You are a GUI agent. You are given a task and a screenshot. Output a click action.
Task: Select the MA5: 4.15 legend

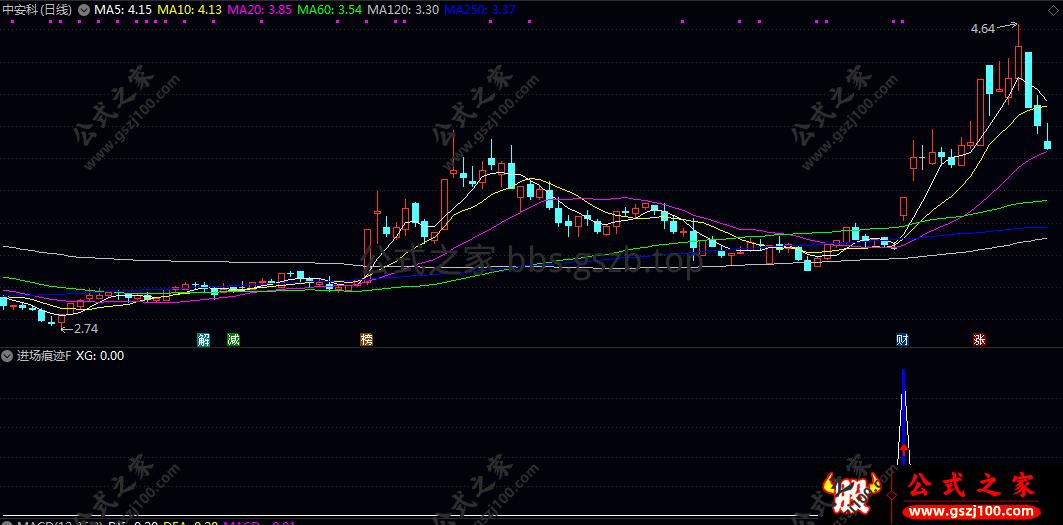coord(123,10)
